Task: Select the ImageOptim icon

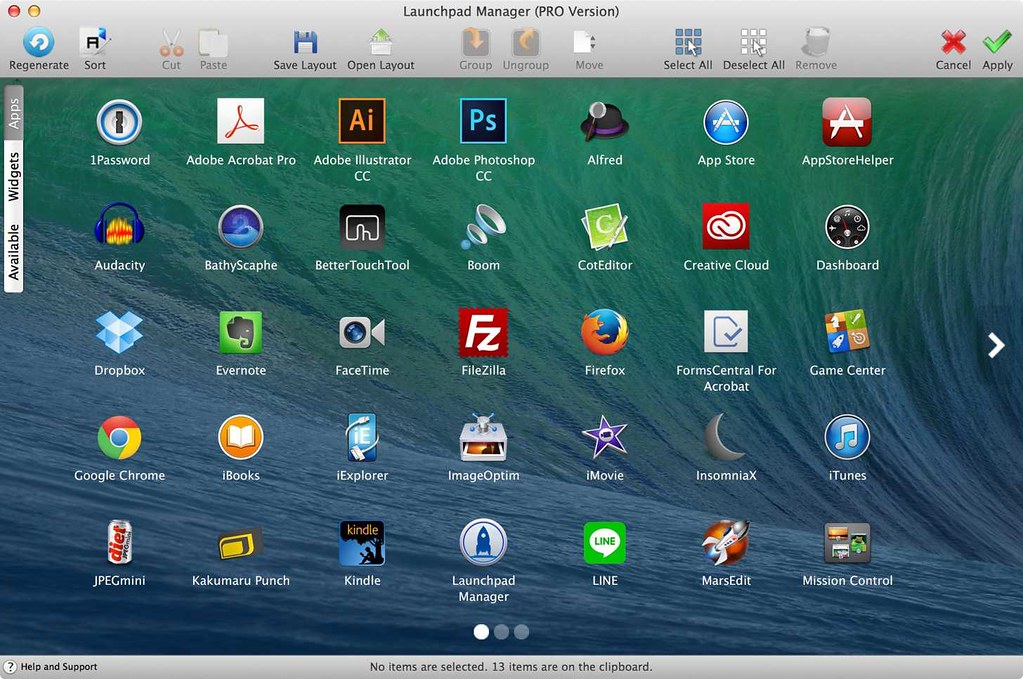Action: coord(483,437)
